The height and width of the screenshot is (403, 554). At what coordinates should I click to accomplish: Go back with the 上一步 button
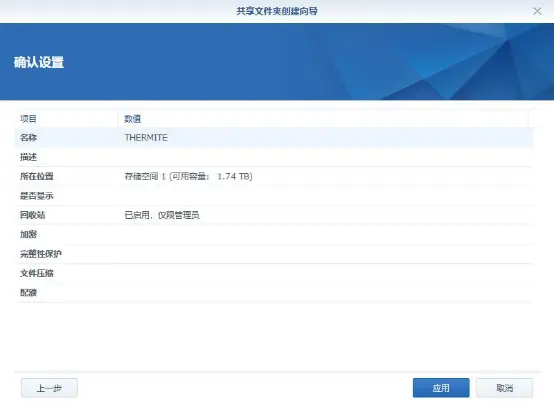(49, 388)
